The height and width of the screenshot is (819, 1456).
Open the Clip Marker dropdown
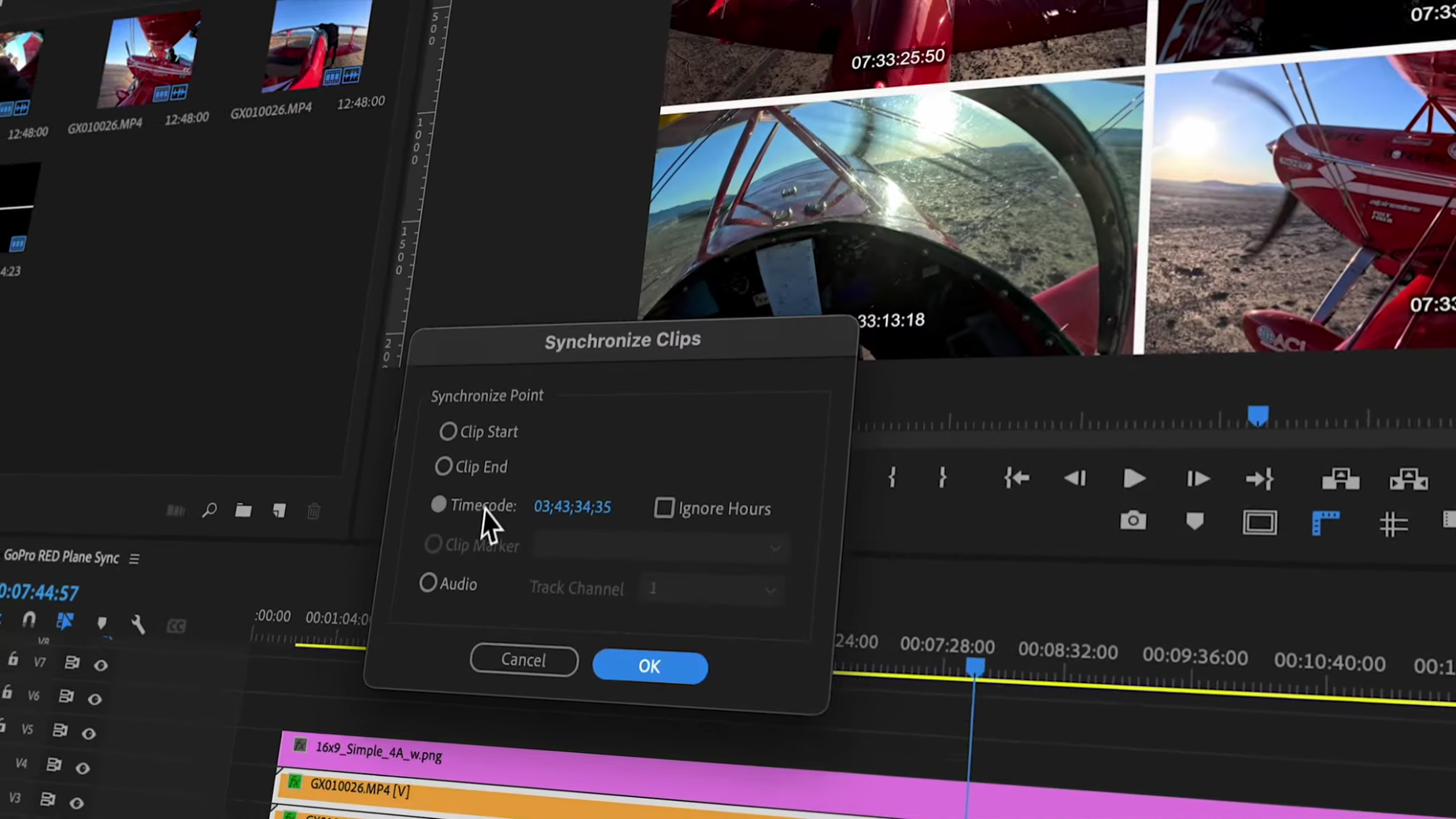660,547
